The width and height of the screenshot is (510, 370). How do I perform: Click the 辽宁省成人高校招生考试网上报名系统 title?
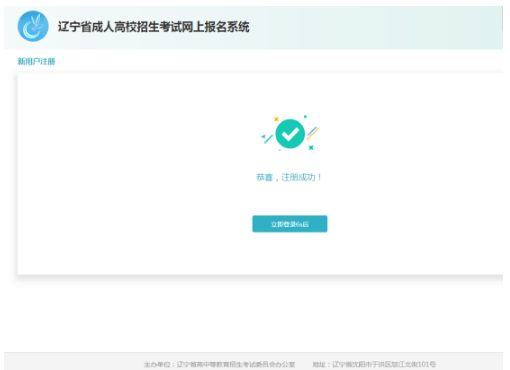point(154,27)
